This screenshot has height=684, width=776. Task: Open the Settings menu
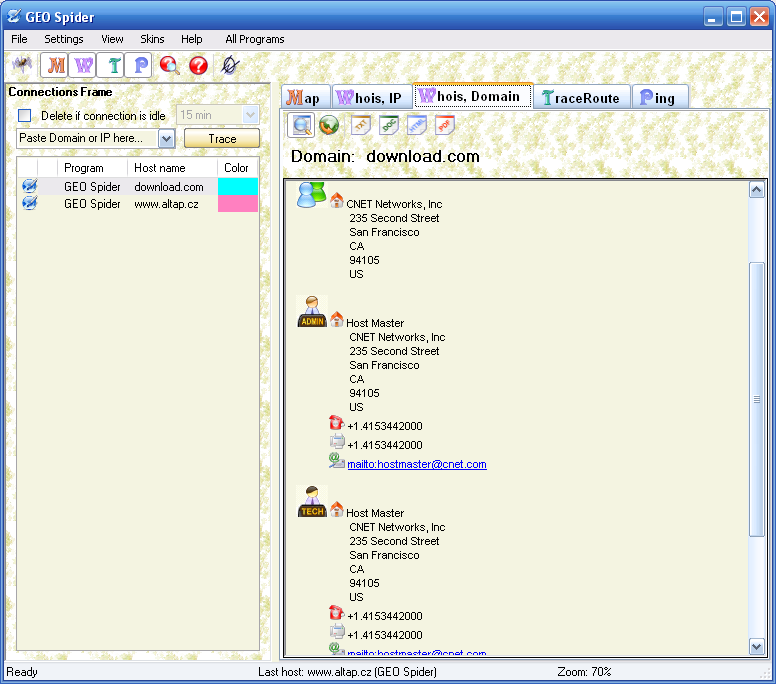[x=64, y=39]
